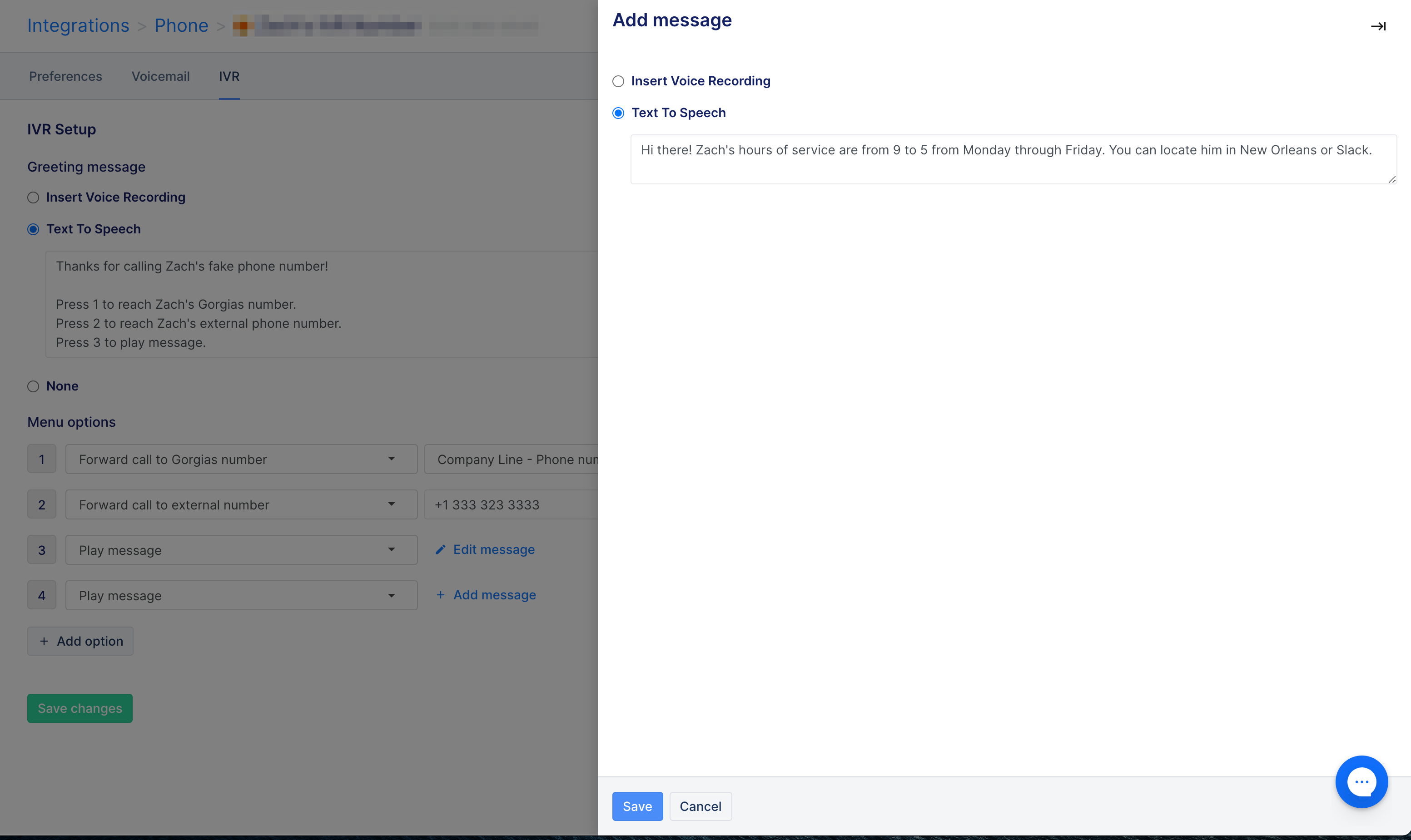Select None for greeting message
The height and width of the screenshot is (840, 1411).
[x=34, y=386]
